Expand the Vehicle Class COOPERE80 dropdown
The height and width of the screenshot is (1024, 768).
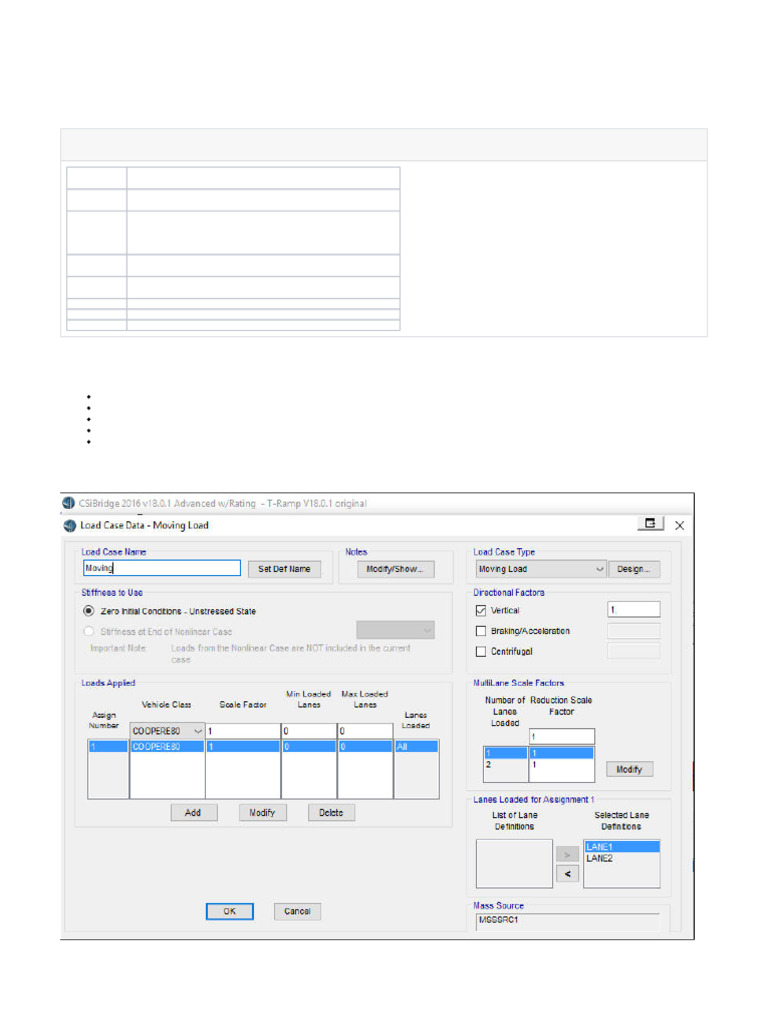point(167,731)
